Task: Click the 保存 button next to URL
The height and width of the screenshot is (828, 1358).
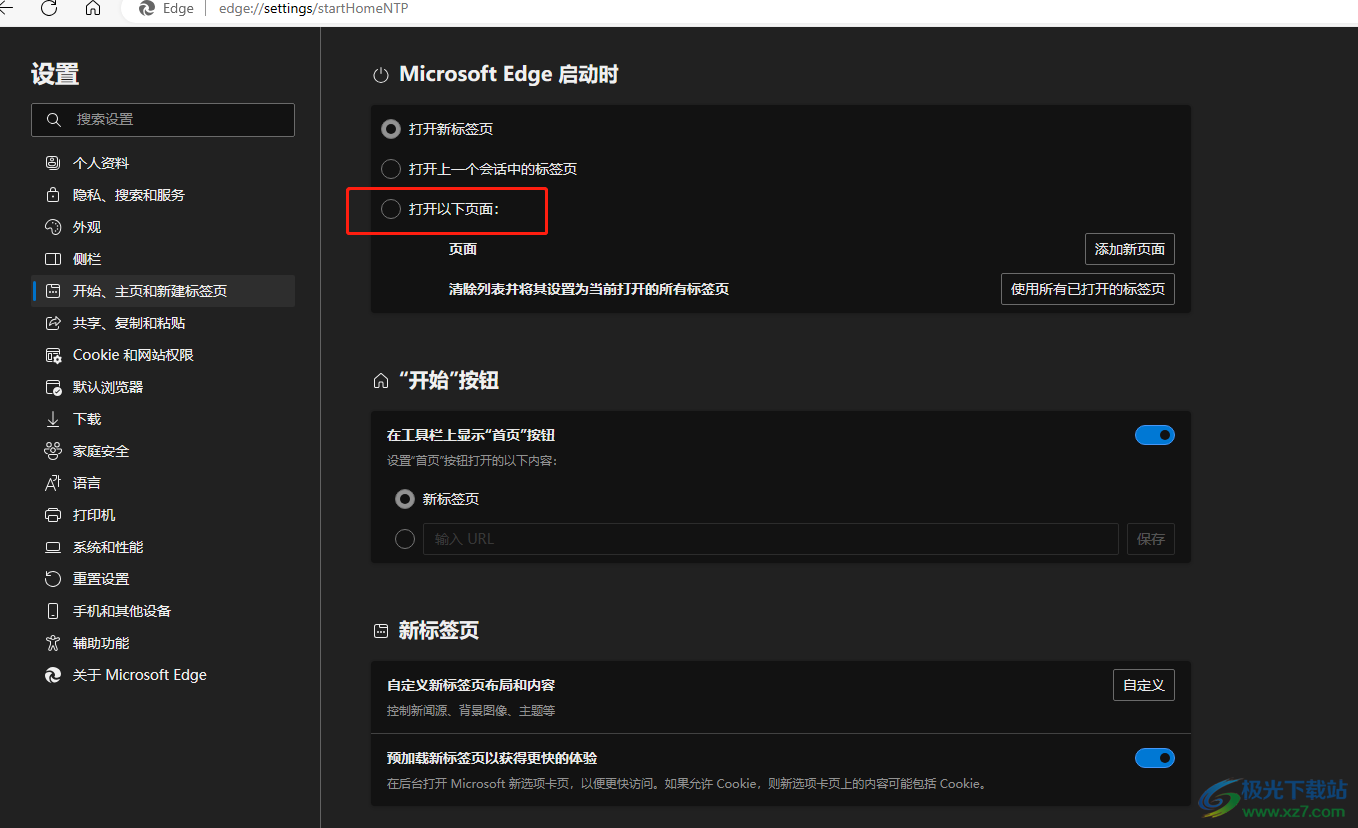Action: (1151, 539)
